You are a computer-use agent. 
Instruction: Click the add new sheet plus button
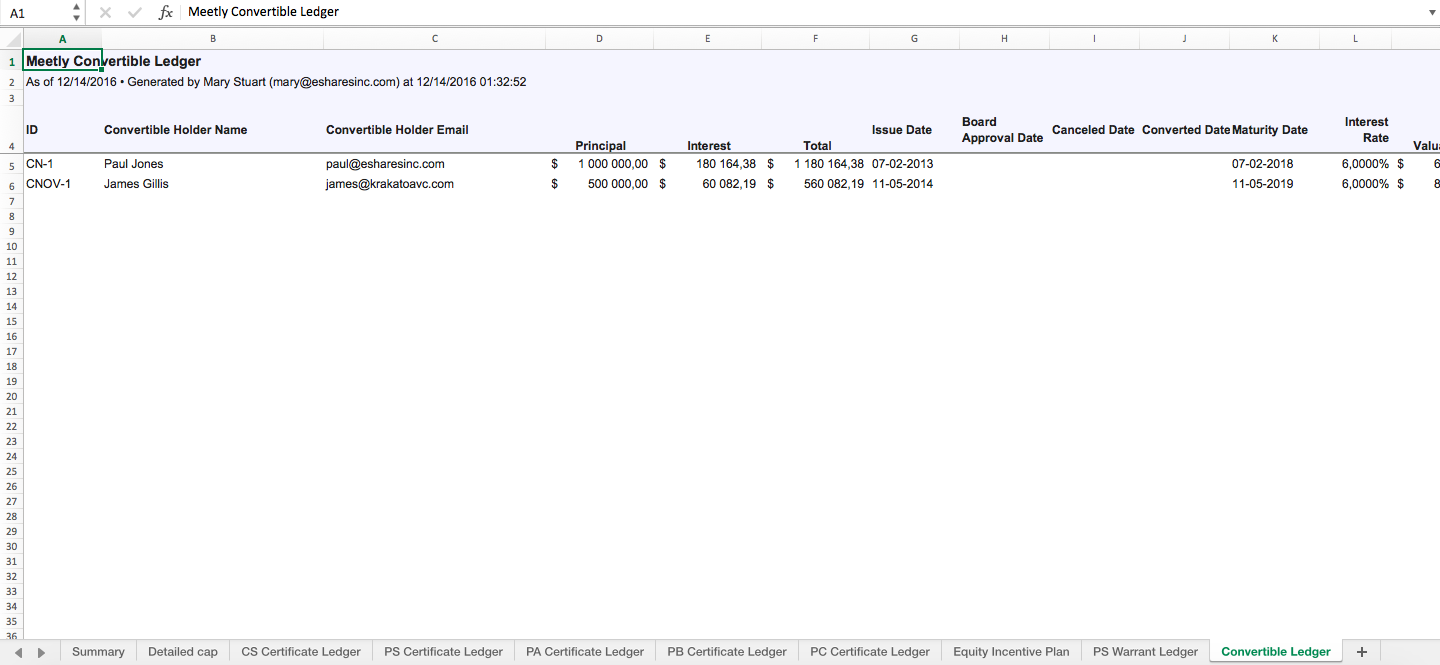tap(1361, 651)
